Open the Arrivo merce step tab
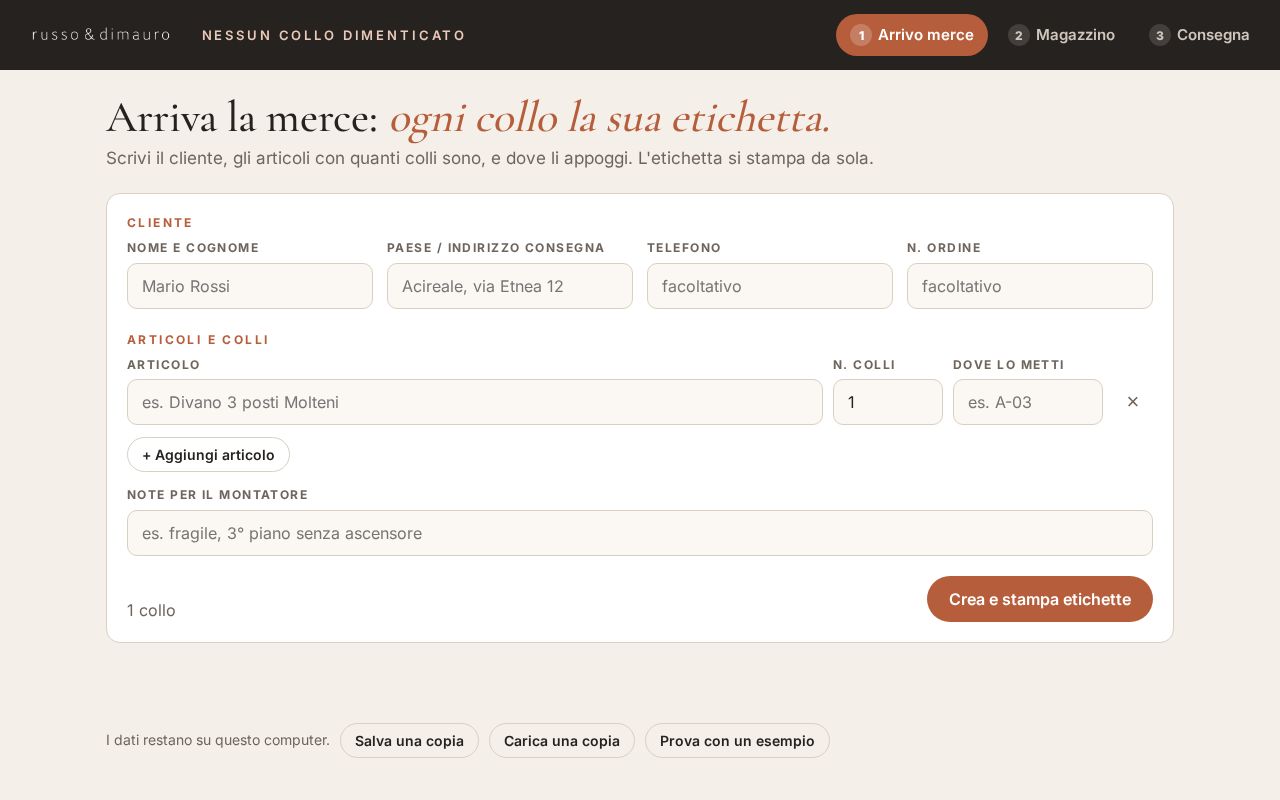 [x=912, y=35]
